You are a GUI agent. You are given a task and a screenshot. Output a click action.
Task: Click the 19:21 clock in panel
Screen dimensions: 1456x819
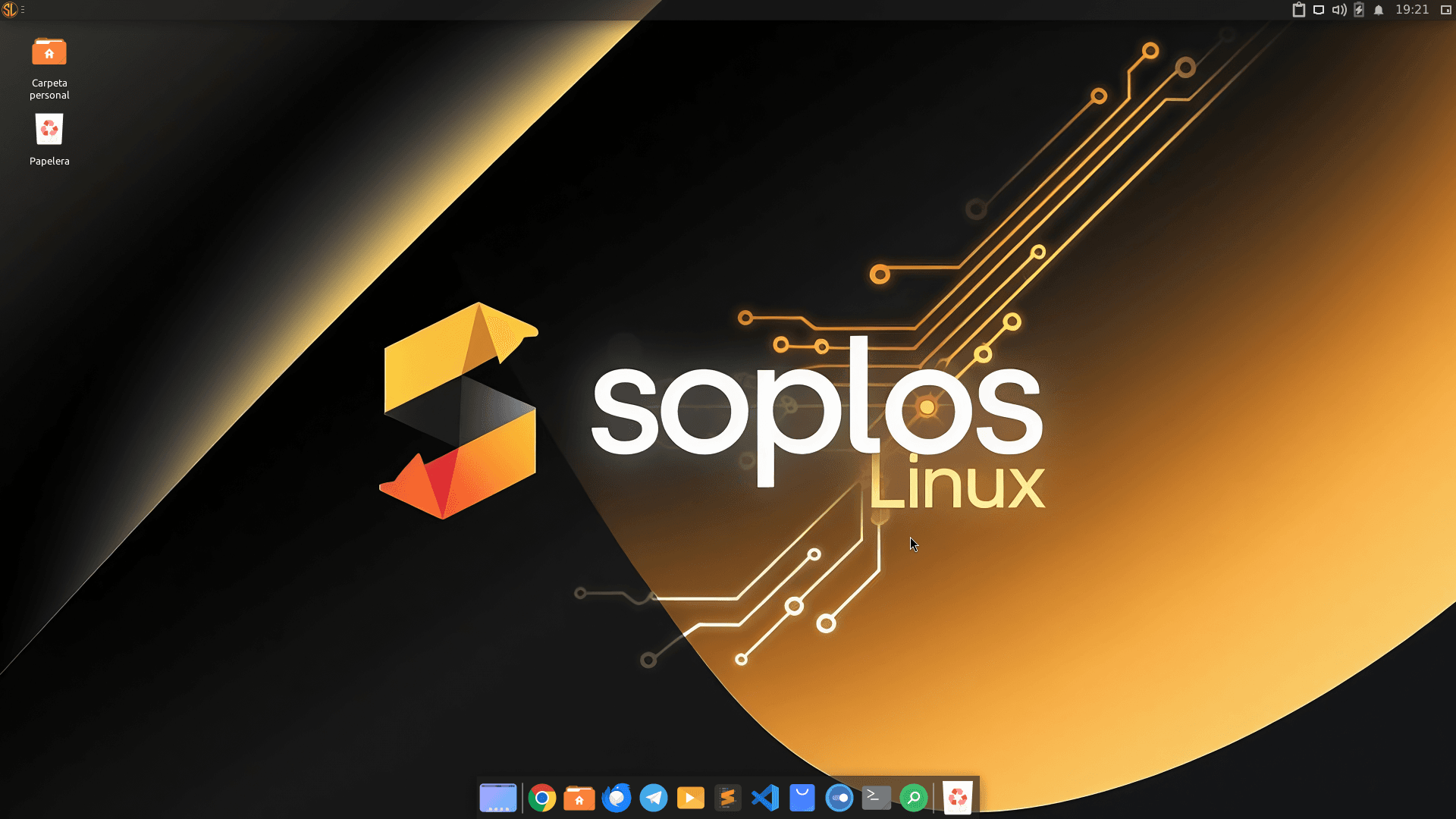pos(1412,10)
